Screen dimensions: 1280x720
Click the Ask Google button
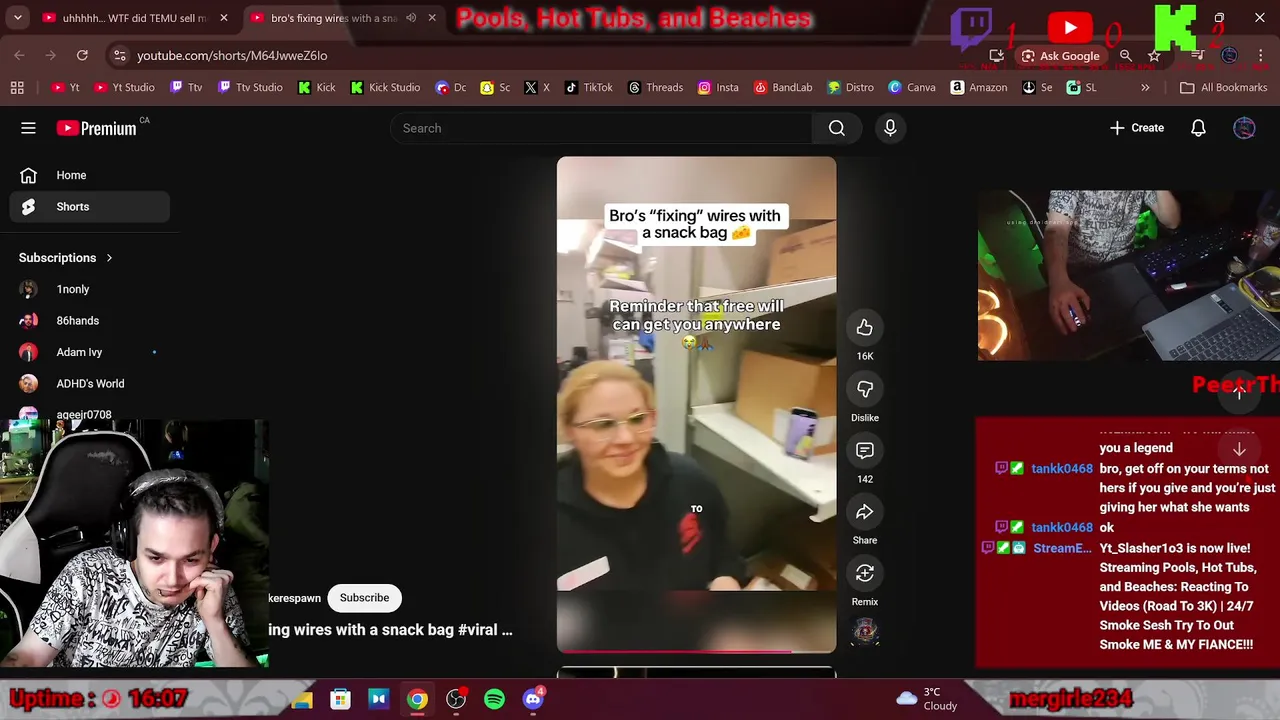click(x=1059, y=56)
